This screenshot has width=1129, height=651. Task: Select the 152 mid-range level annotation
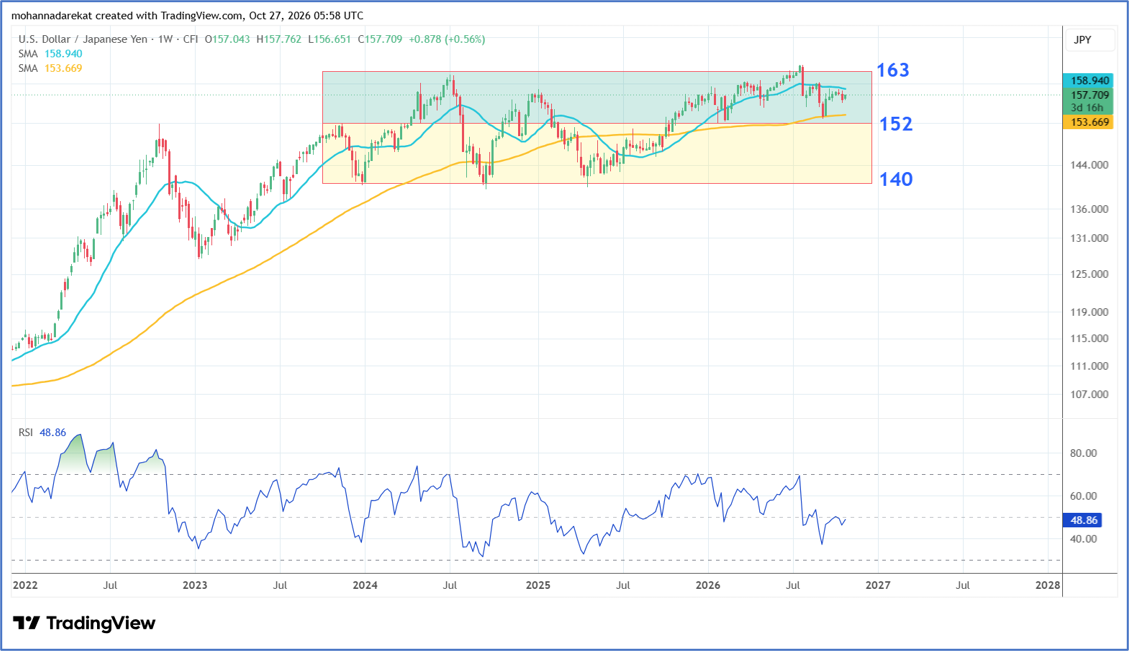(x=896, y=124)
